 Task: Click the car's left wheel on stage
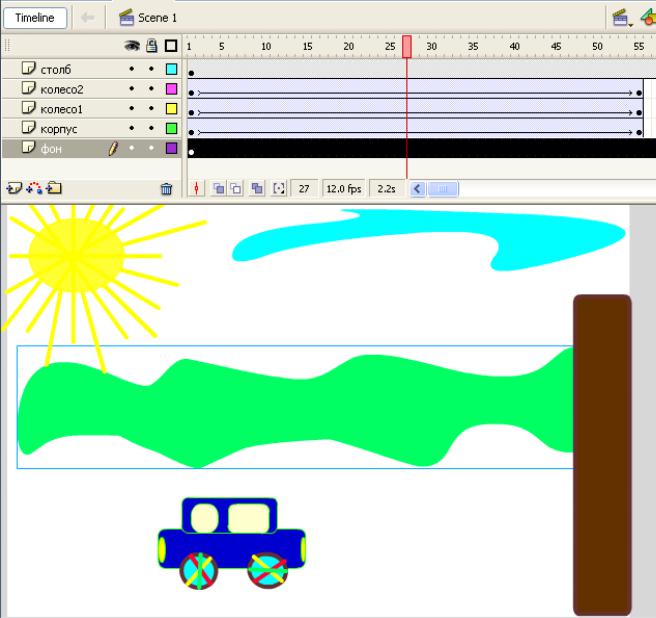(x=199, y=571)
